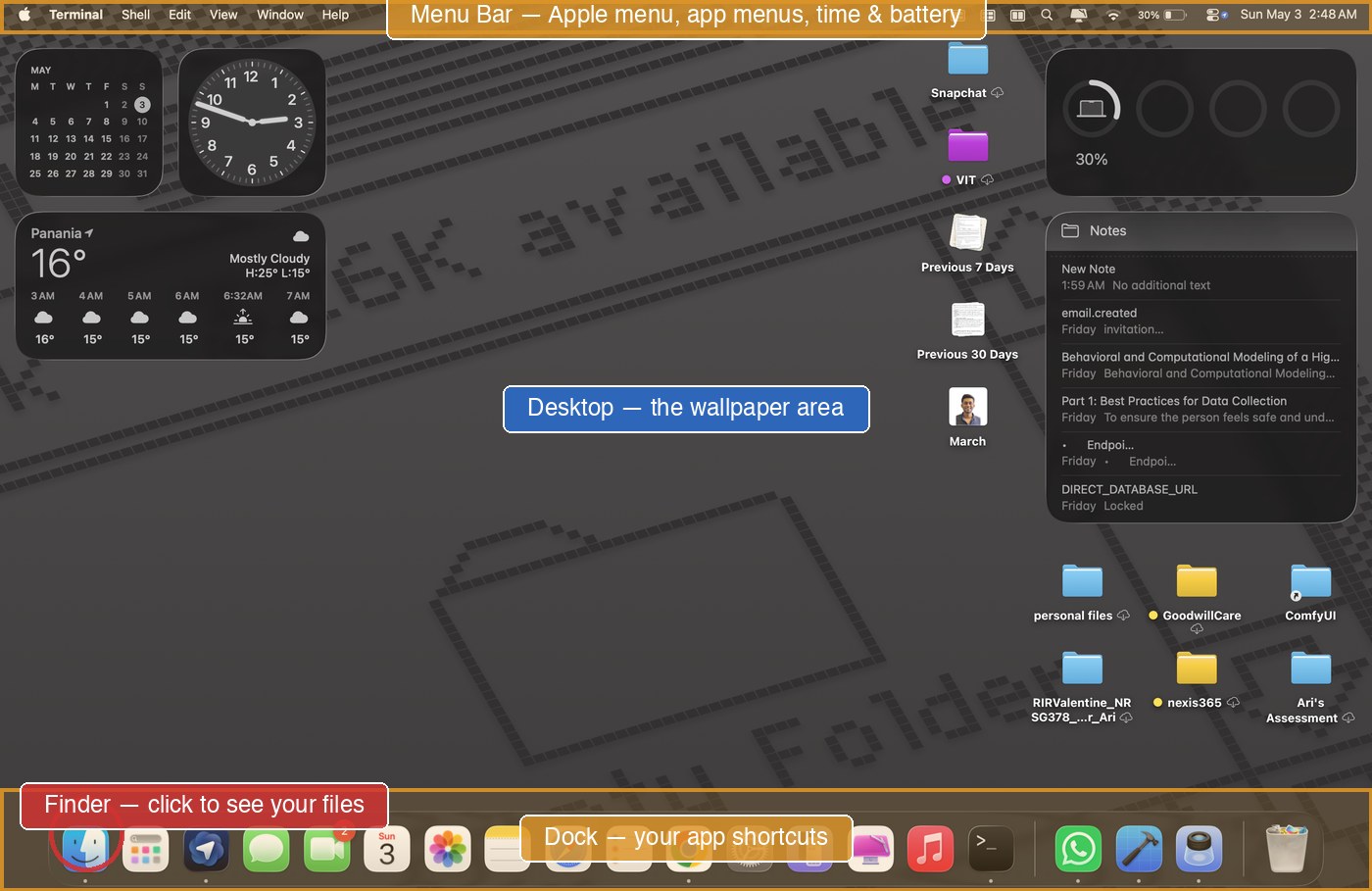Screen dimensions: 1372x891
Task: Select the Previous 30 Days desktop stack
Action: coord(967,330)
